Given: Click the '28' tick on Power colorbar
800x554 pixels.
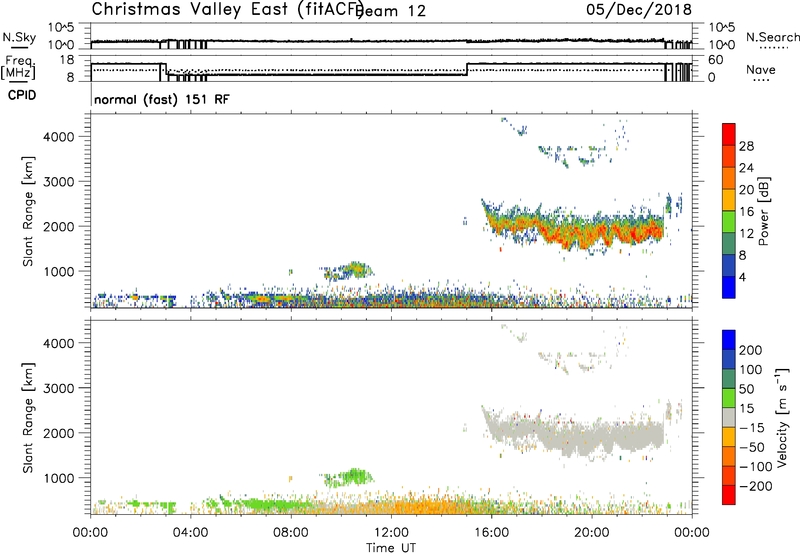Looking at the screenshot, I should tap(746, 146).
